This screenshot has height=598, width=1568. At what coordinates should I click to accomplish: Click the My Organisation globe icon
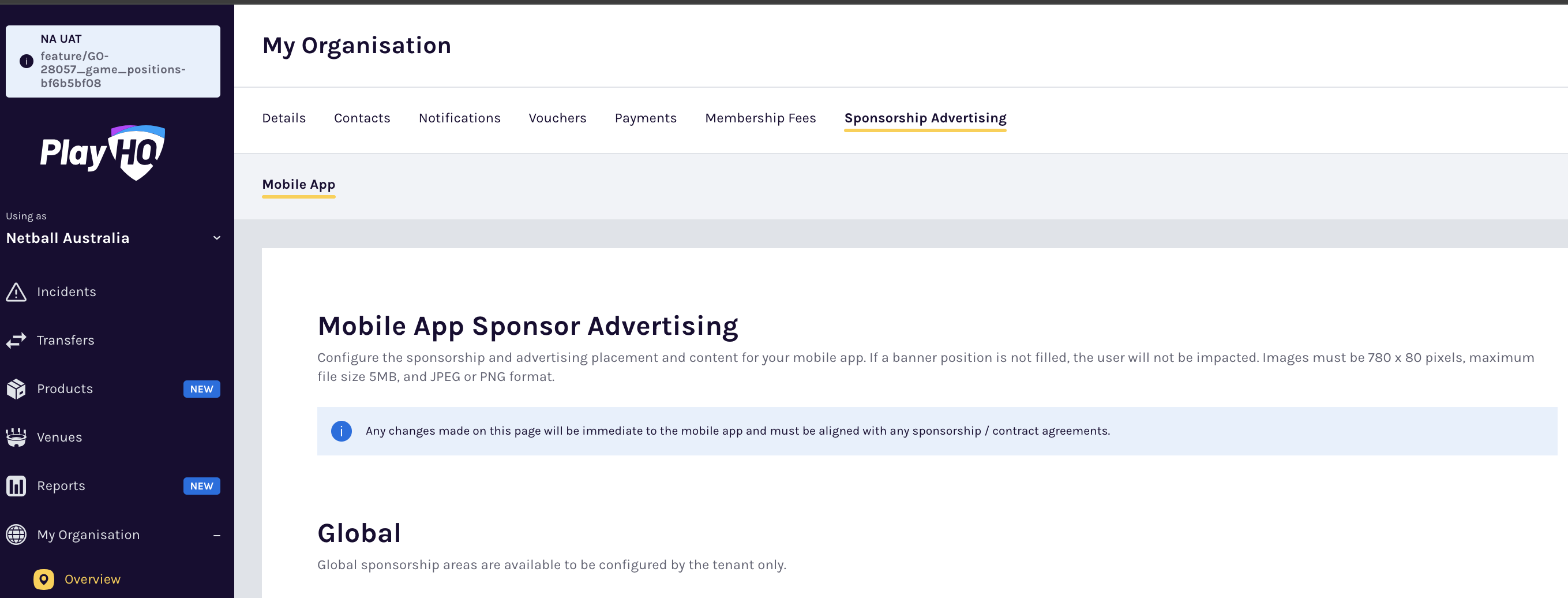(16, 535)
